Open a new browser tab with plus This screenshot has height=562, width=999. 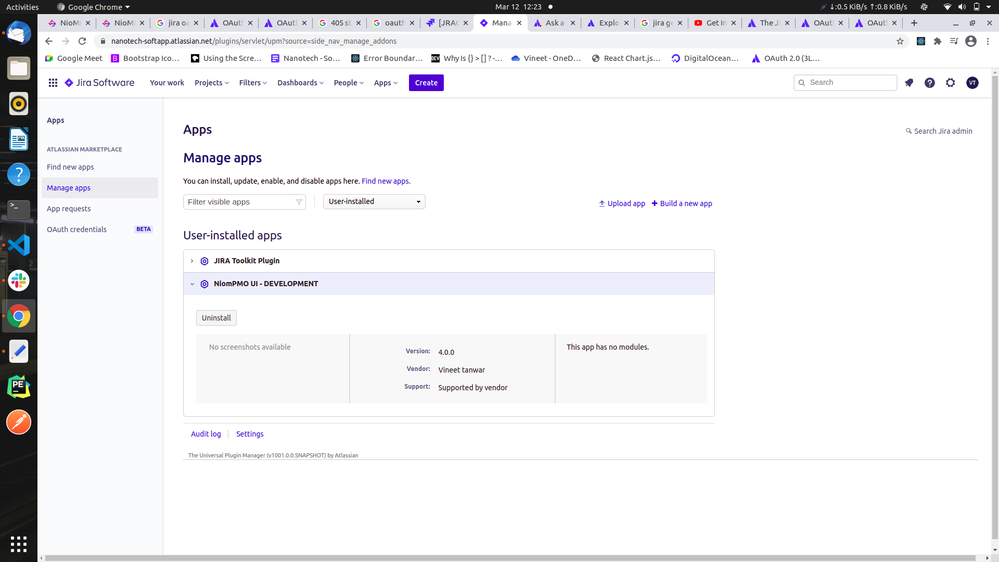click(914, 23)
